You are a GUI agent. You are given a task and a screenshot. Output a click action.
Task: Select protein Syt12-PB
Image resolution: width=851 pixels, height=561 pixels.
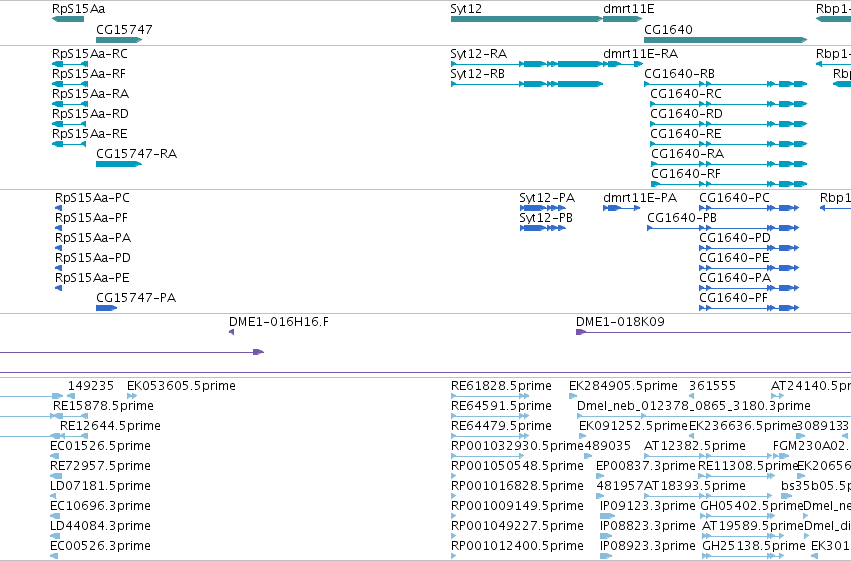click(x=546, y=218)
